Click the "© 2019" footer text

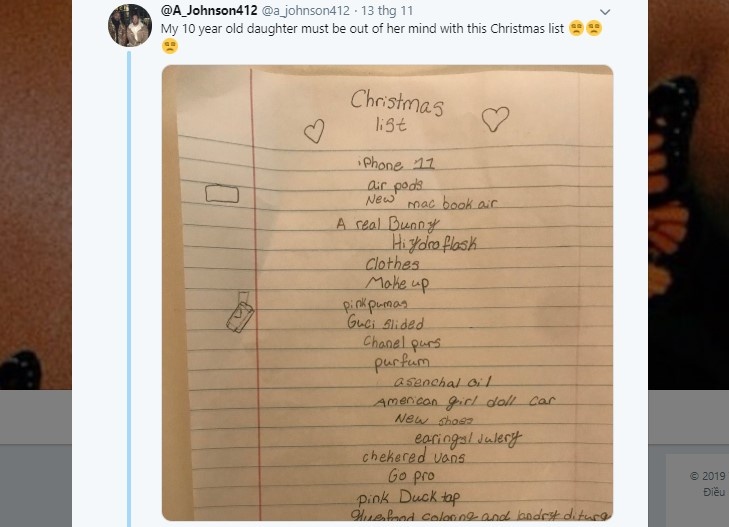coord(709,475)
